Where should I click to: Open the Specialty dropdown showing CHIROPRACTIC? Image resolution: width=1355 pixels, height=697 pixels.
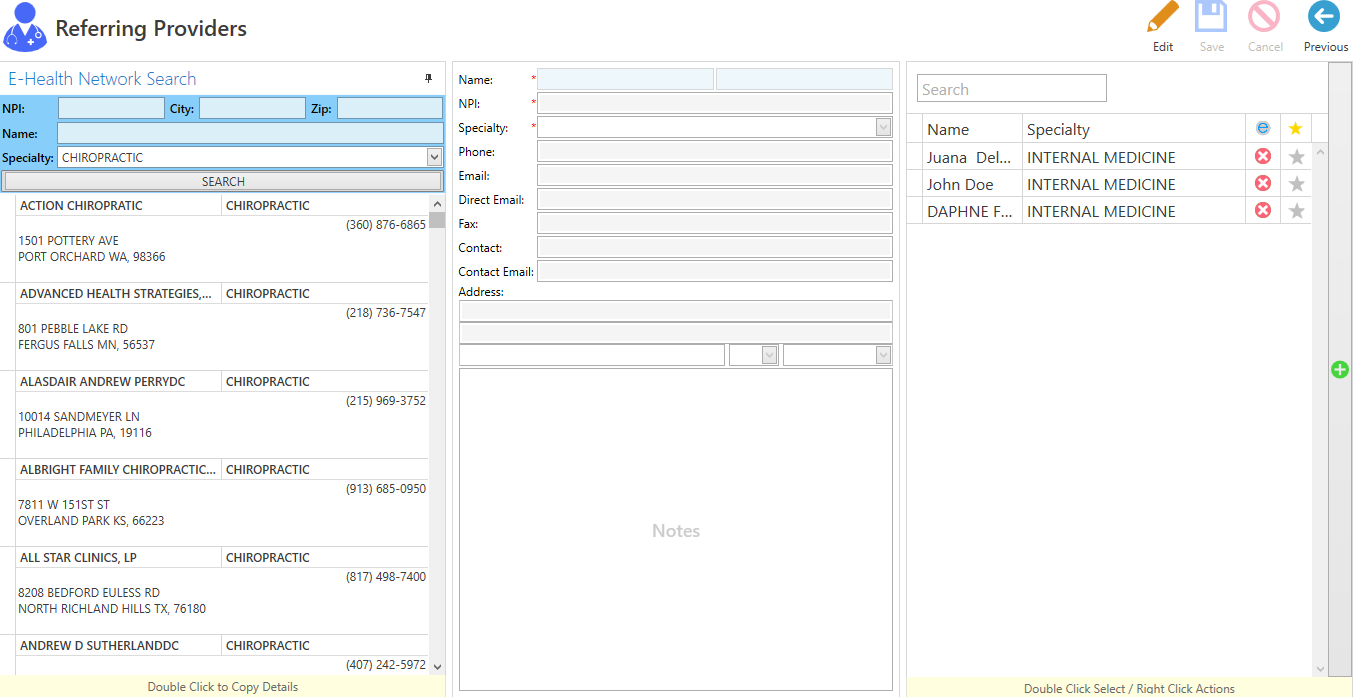(433, 156)
